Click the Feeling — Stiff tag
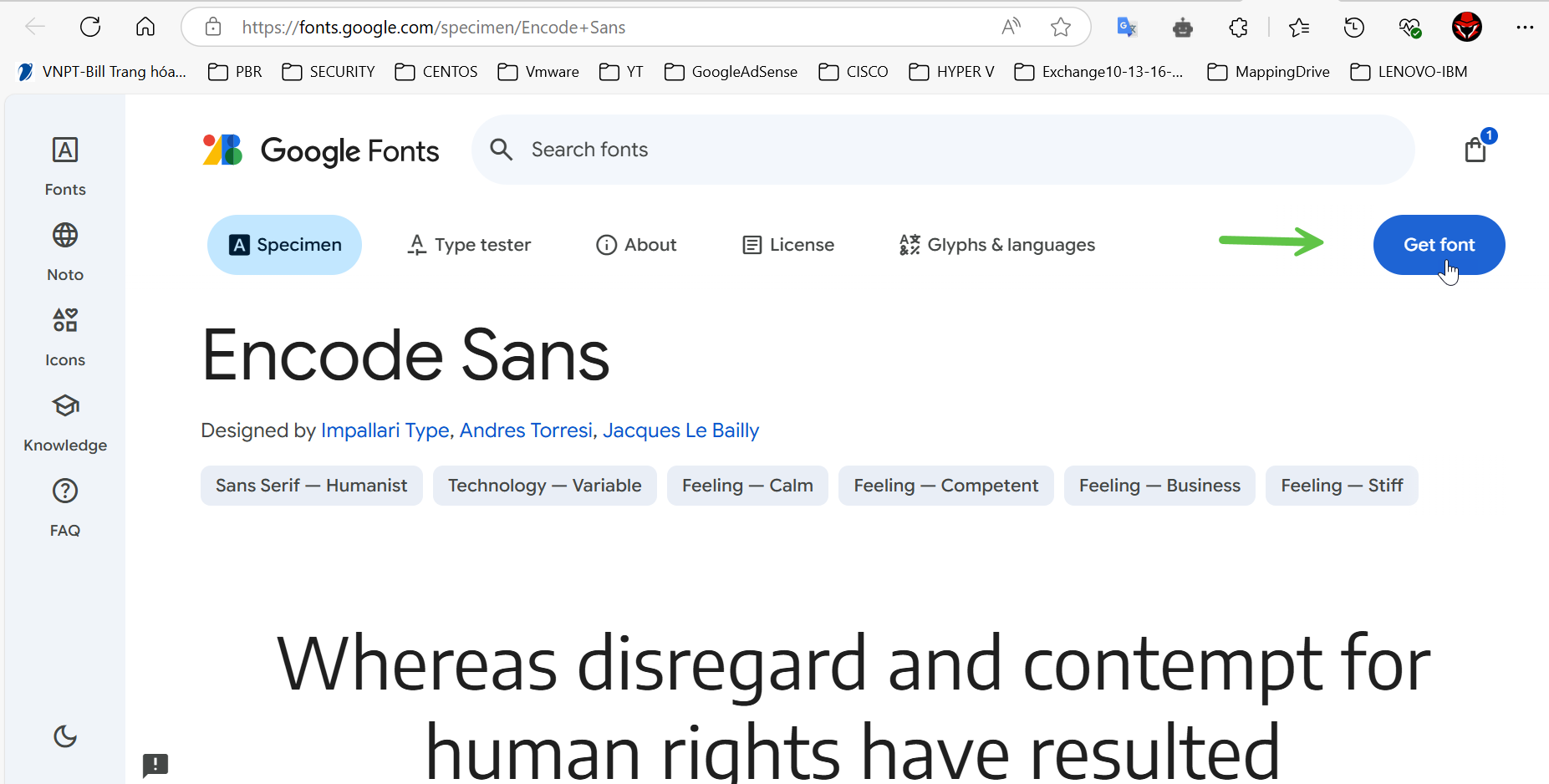This screenshot has height=784, width=1549. click(x=1342, y=486)
